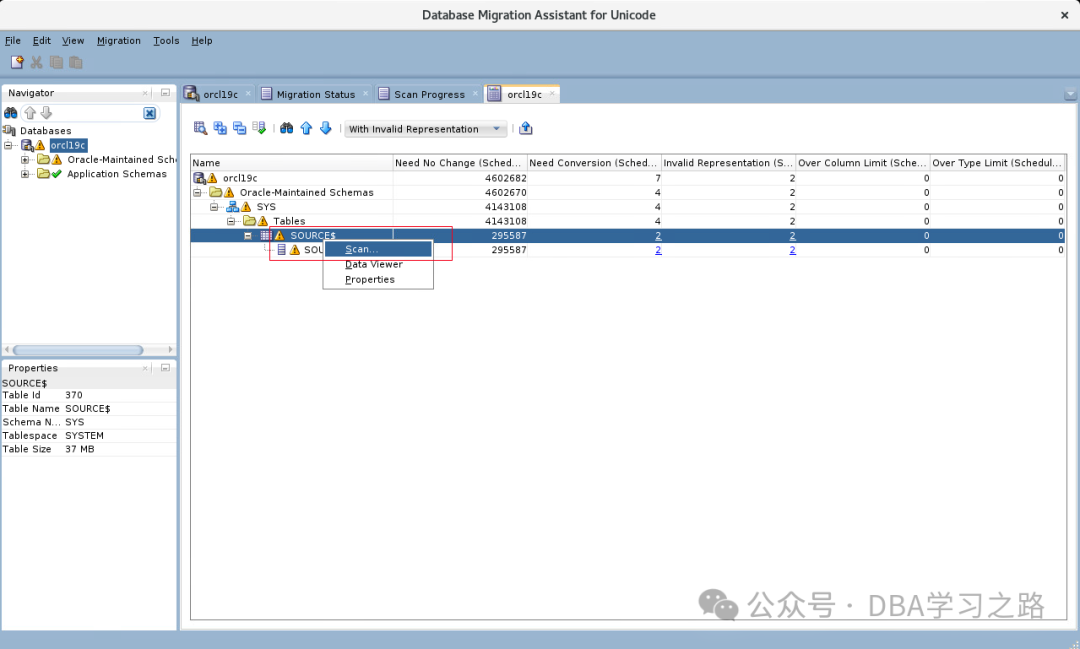Click the Paste clipboard toolbar icon
The image size is (1080, 649).
tap(76, 63)
